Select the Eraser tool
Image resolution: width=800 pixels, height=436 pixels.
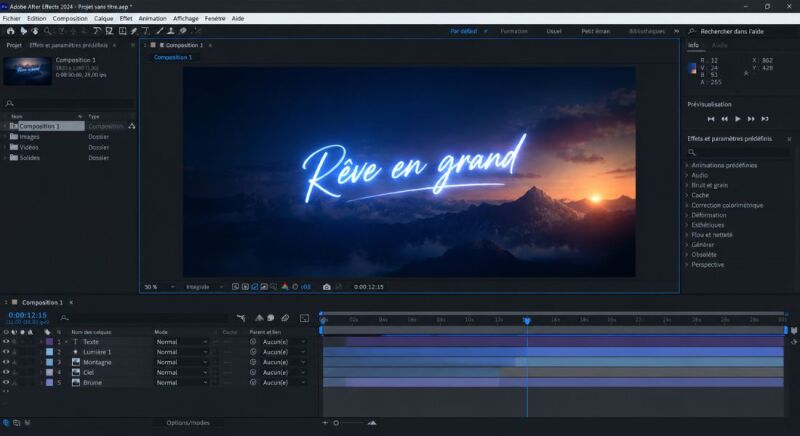(183, 31)
